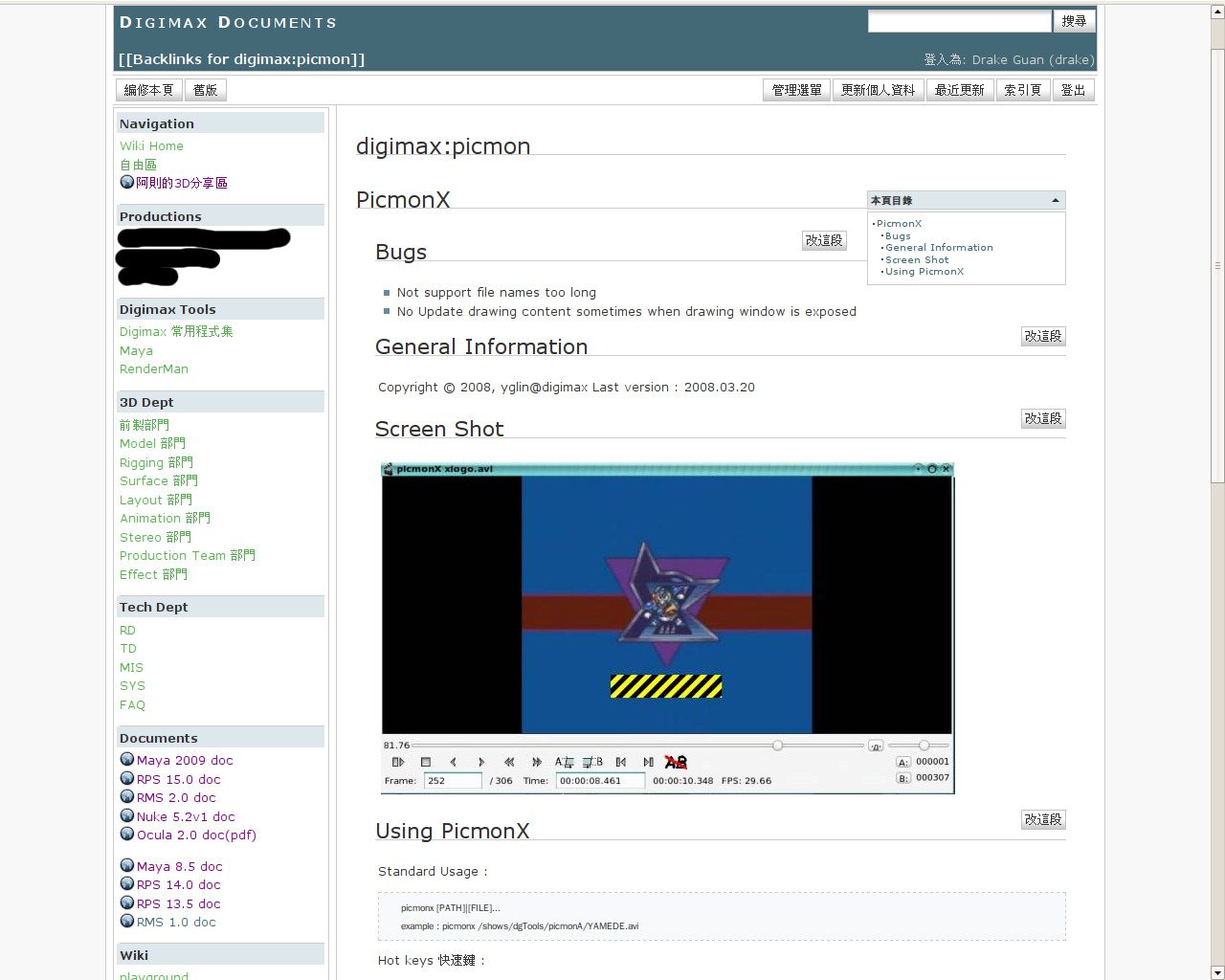Screen dimensions: 1225x980
Task: Click the double-arrow rewind icon in PicmonX
Action: point(509,762)
